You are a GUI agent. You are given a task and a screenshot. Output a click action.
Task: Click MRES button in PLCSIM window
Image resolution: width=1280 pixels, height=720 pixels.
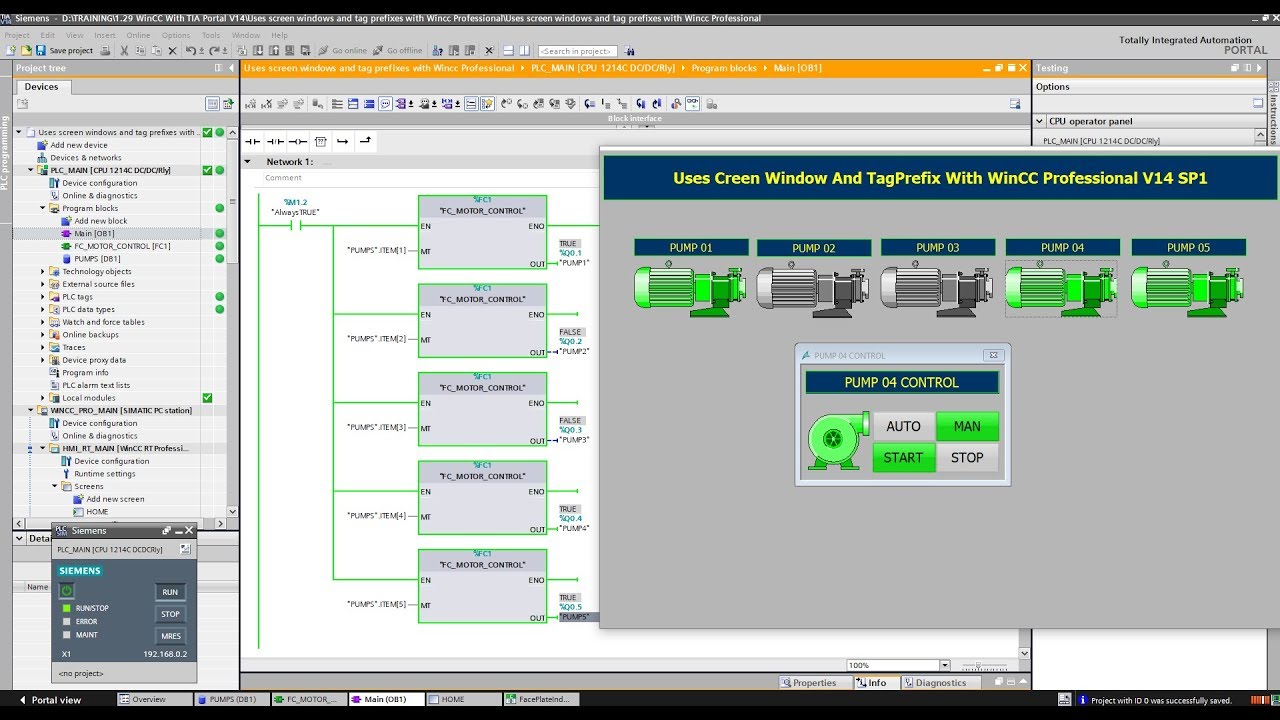point(170,636)
